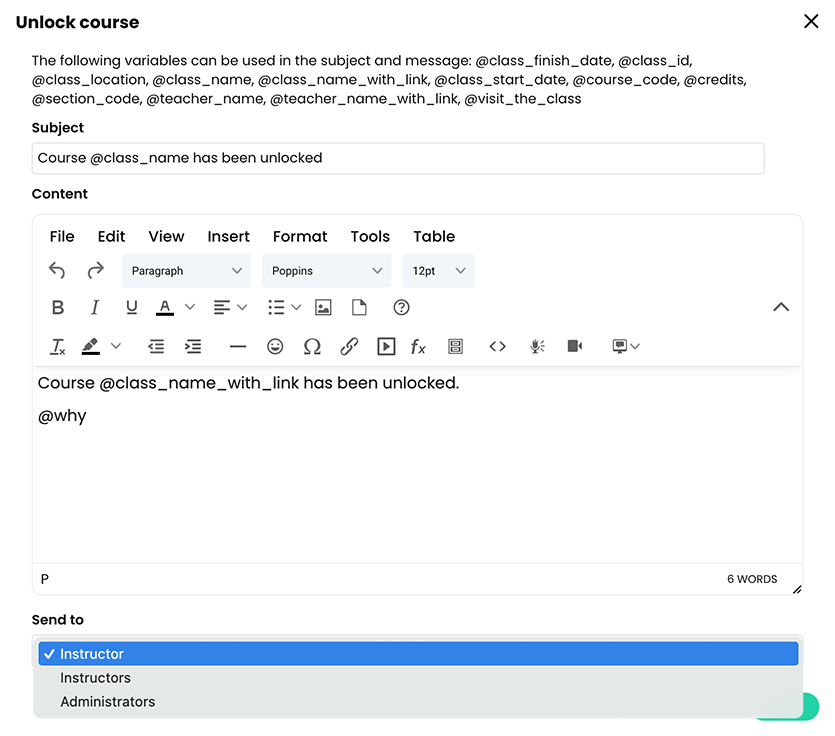Insert a video with the camera icon
835x736 pixels.
coord(573,346)
